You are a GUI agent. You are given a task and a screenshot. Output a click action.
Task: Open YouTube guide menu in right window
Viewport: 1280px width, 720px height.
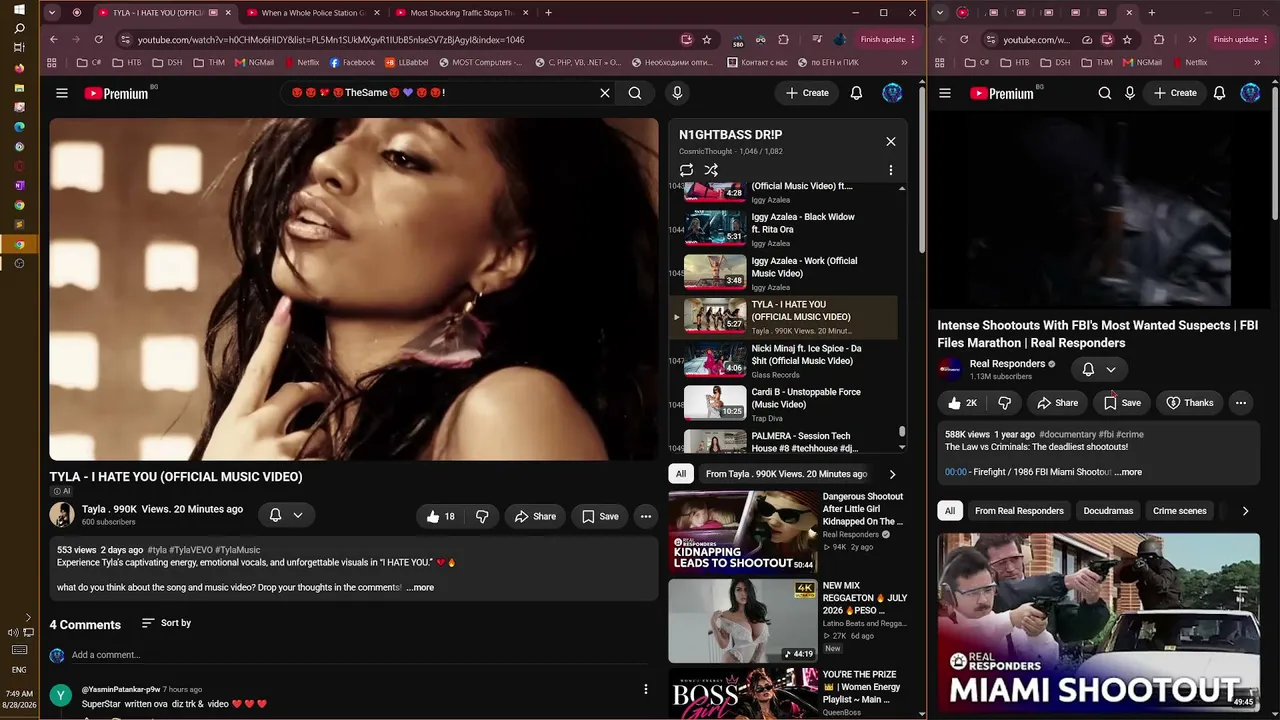click(945, 93)
